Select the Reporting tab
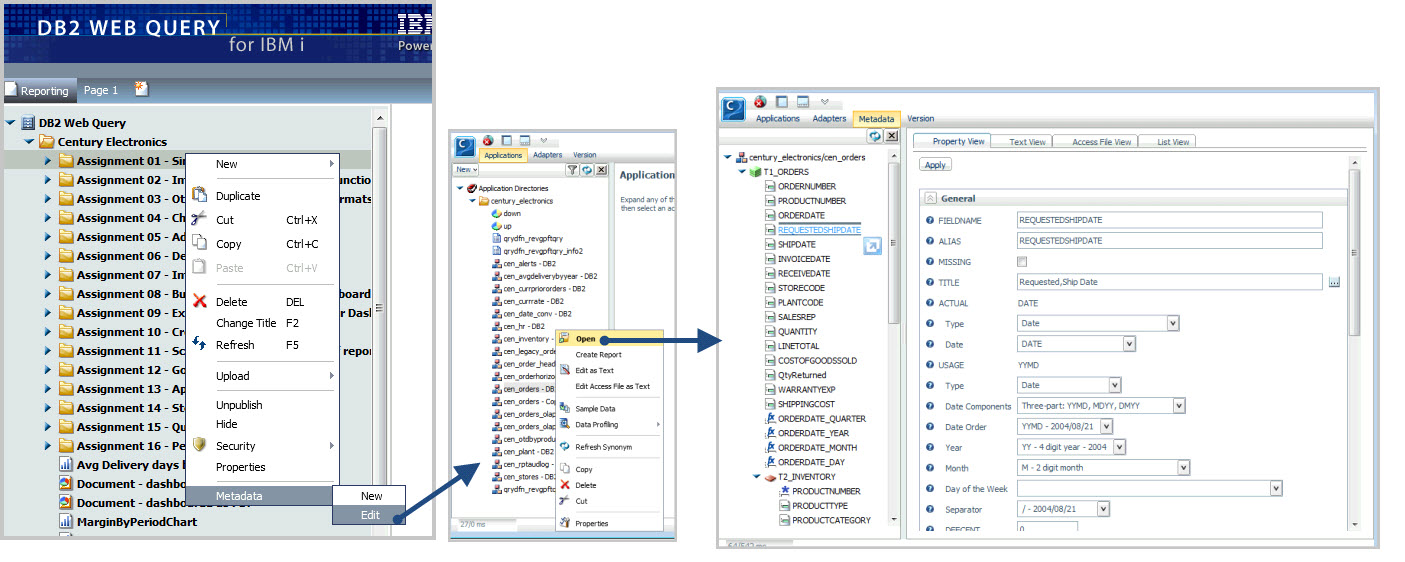The image size is (1405, 562). 38,90
